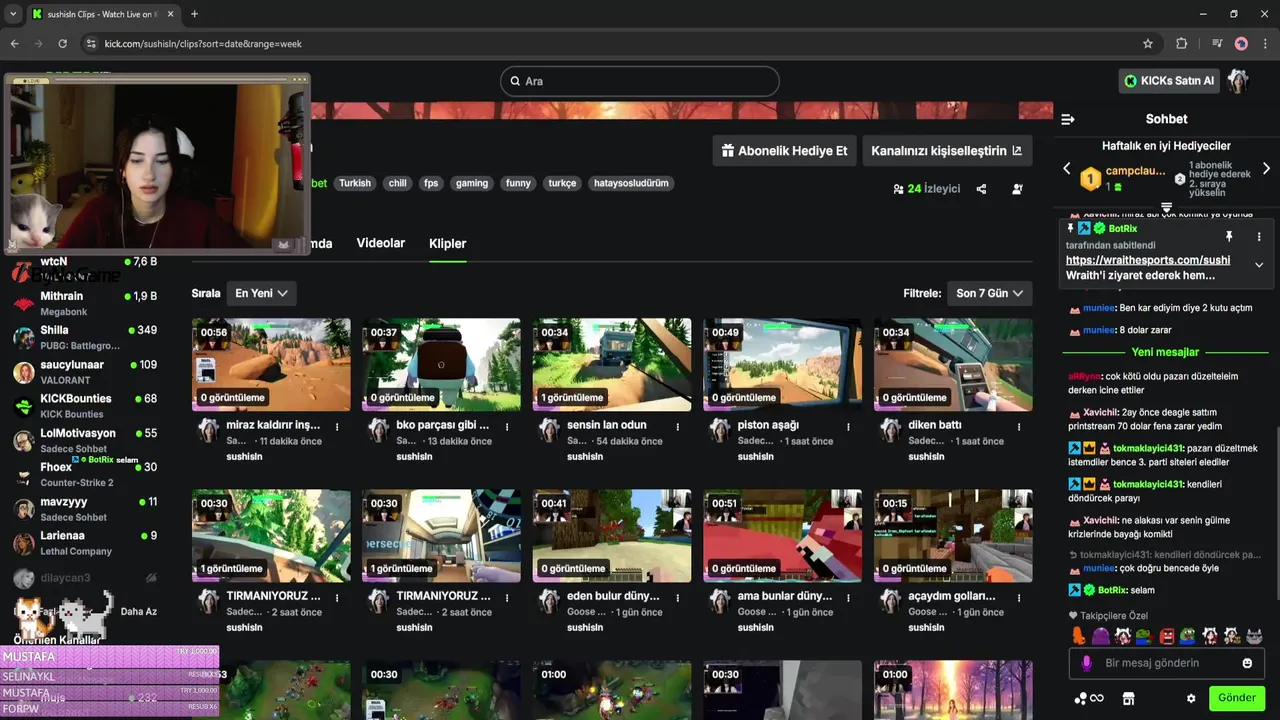
Task: Click the browser back arrow
Action: pos(14,44)
